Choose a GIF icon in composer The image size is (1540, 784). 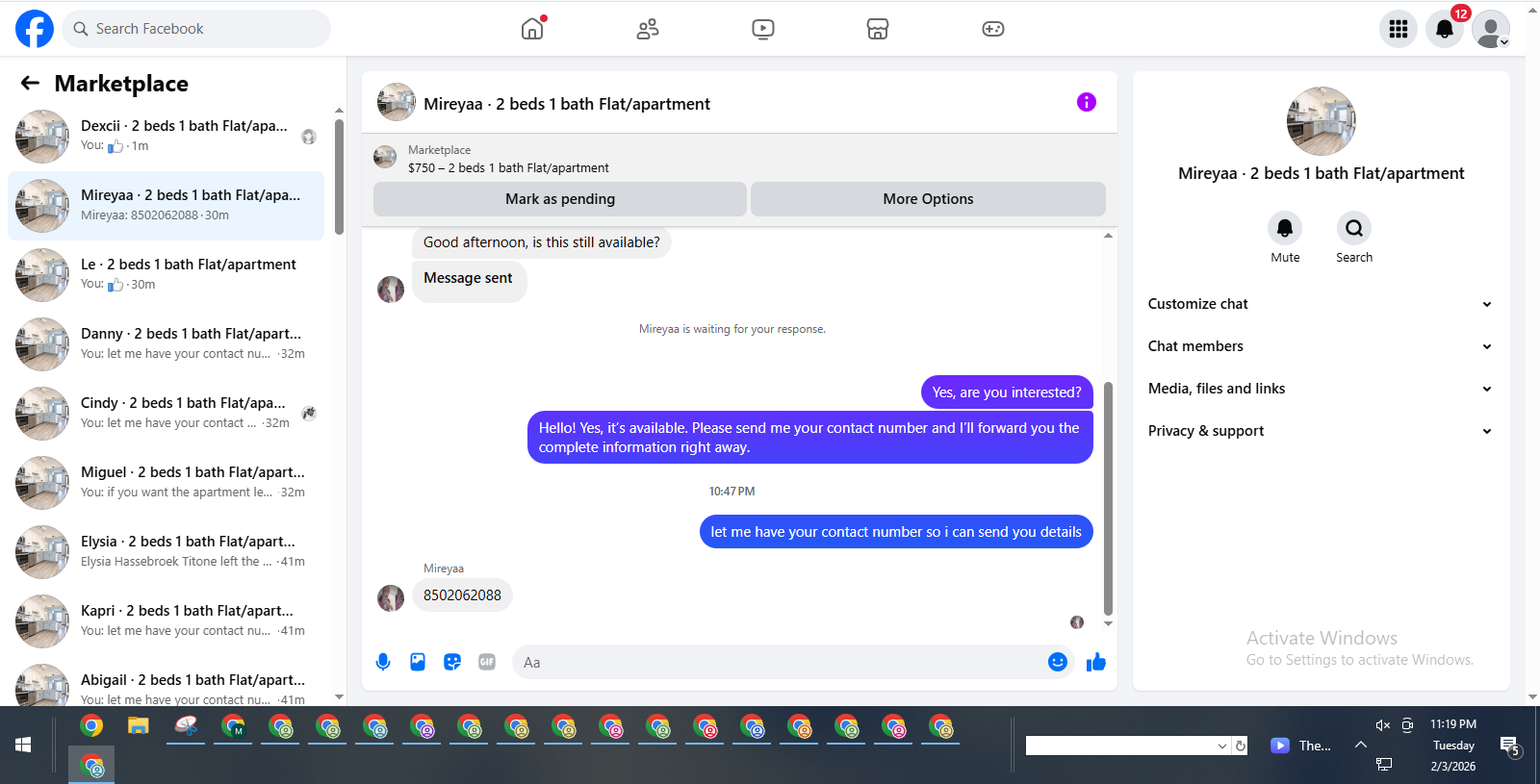point(487,662)
